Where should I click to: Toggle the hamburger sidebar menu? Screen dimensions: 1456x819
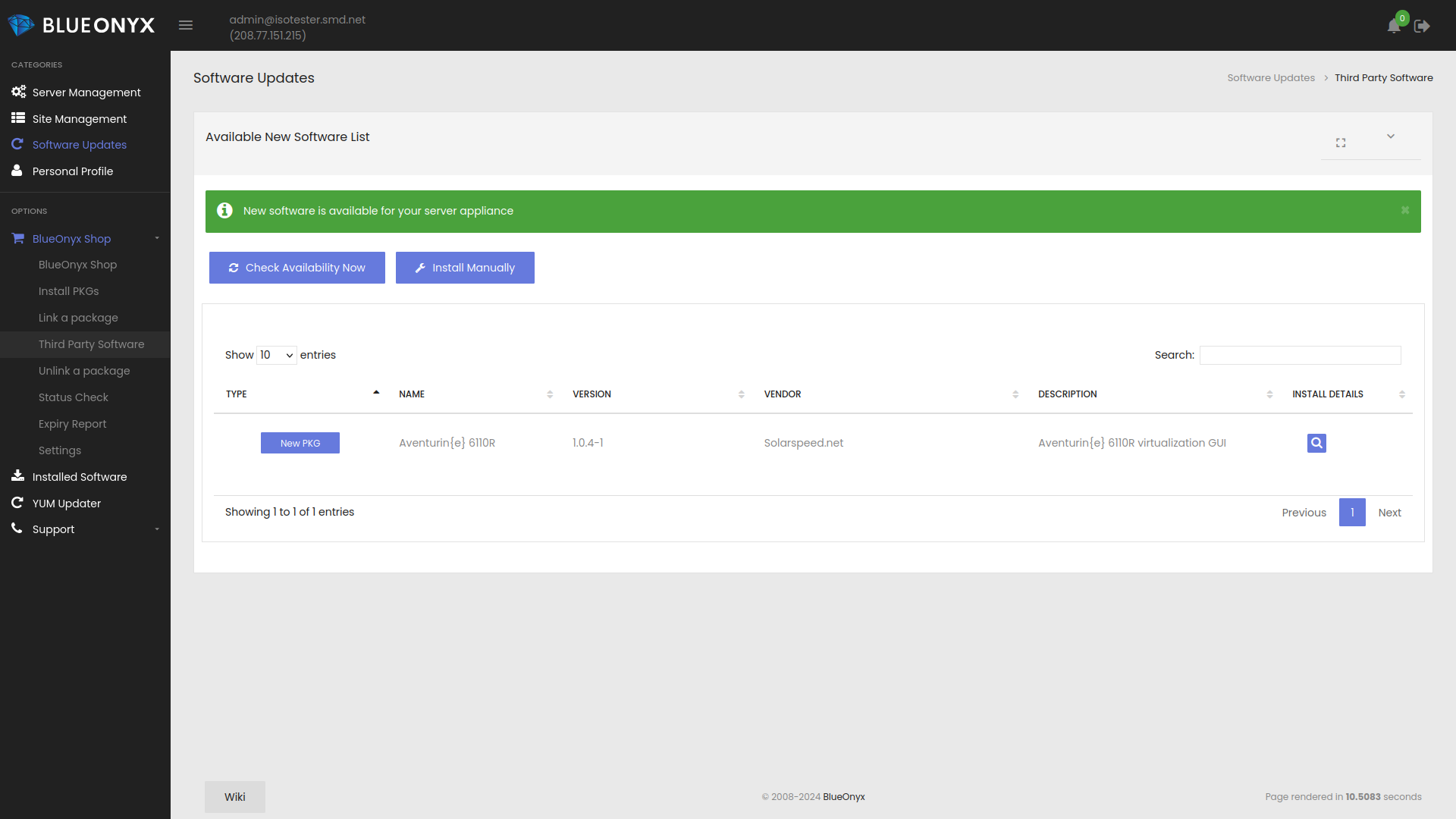186,25
